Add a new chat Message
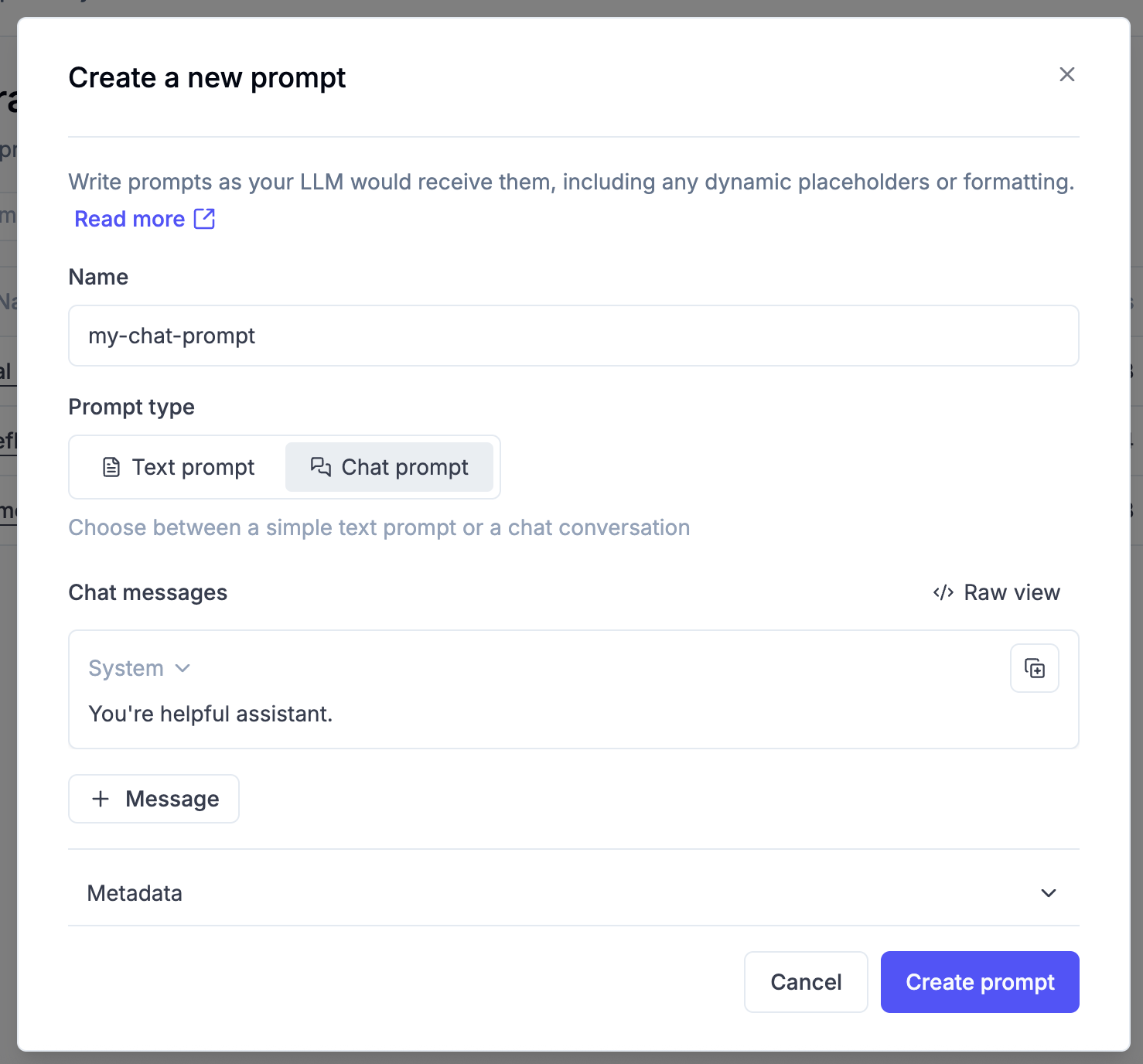Viewport: 1143px width, 1064px height. [x=154, y=799]
